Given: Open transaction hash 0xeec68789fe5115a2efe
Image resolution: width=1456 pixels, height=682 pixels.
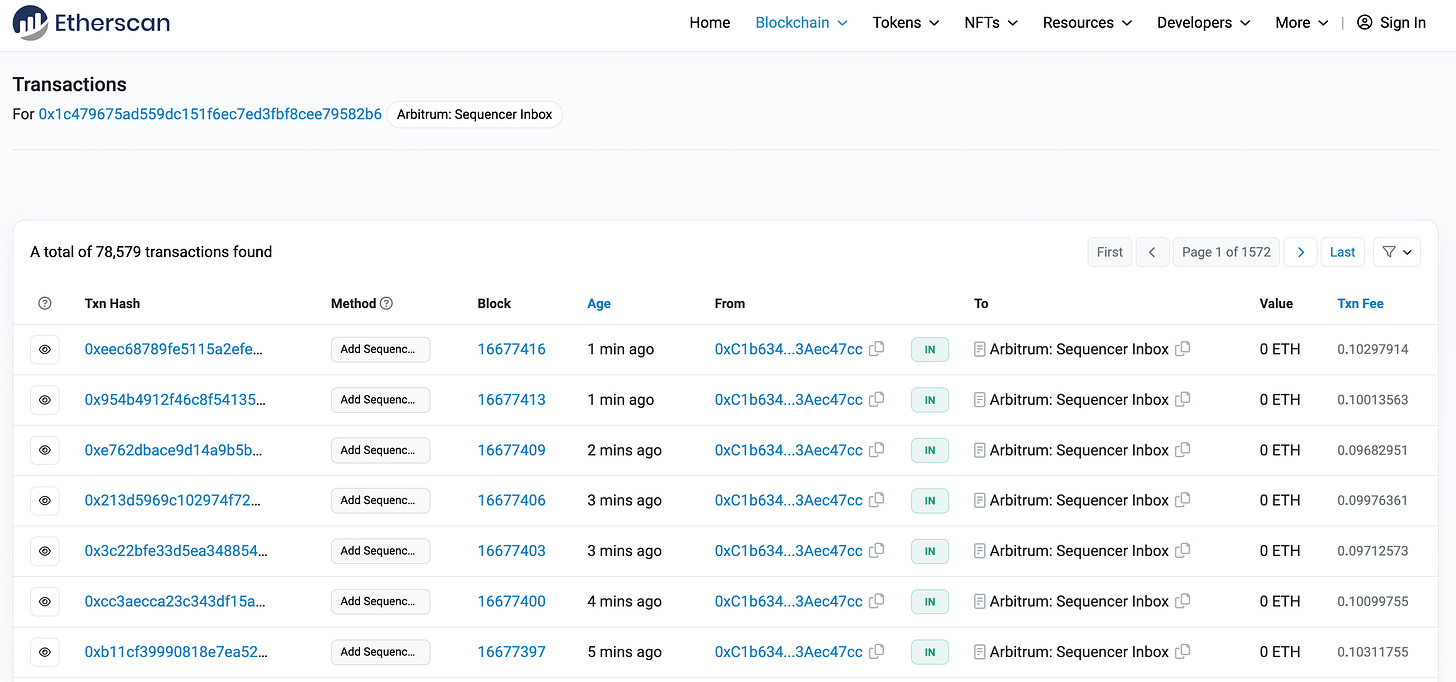Looking at the screenshot, I should click(x=175, y=349).
